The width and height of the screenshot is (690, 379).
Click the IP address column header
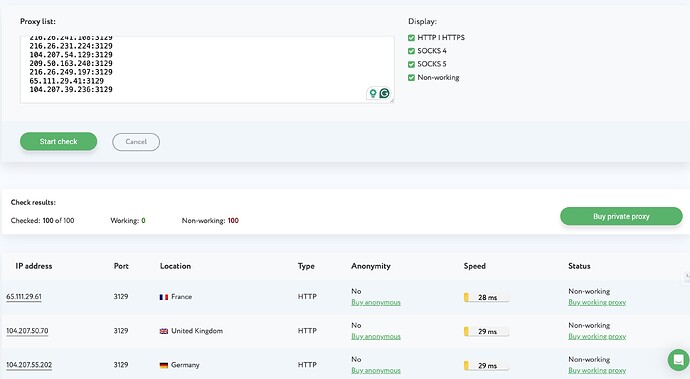click(34, 266)
